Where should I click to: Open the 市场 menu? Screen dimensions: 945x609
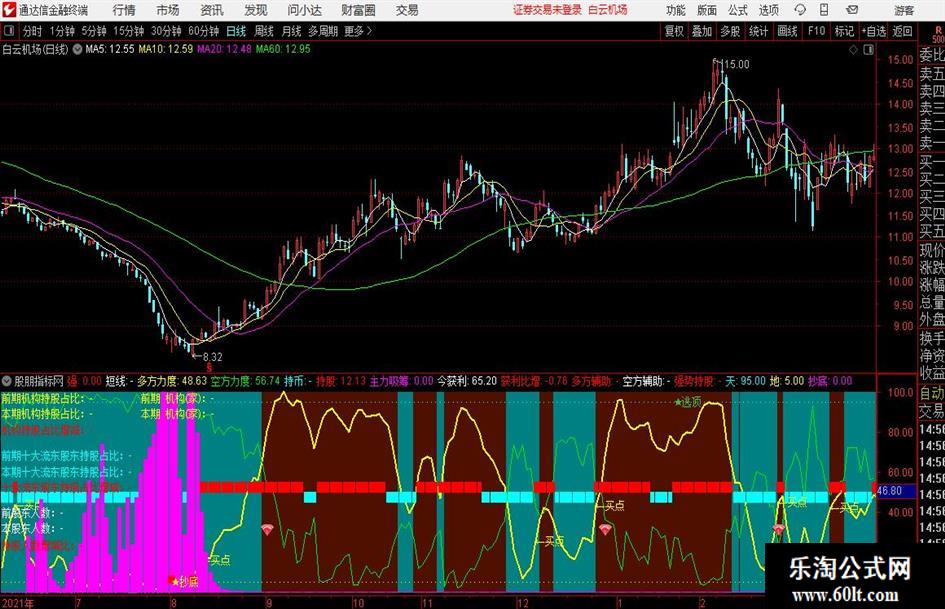[168, 10]
